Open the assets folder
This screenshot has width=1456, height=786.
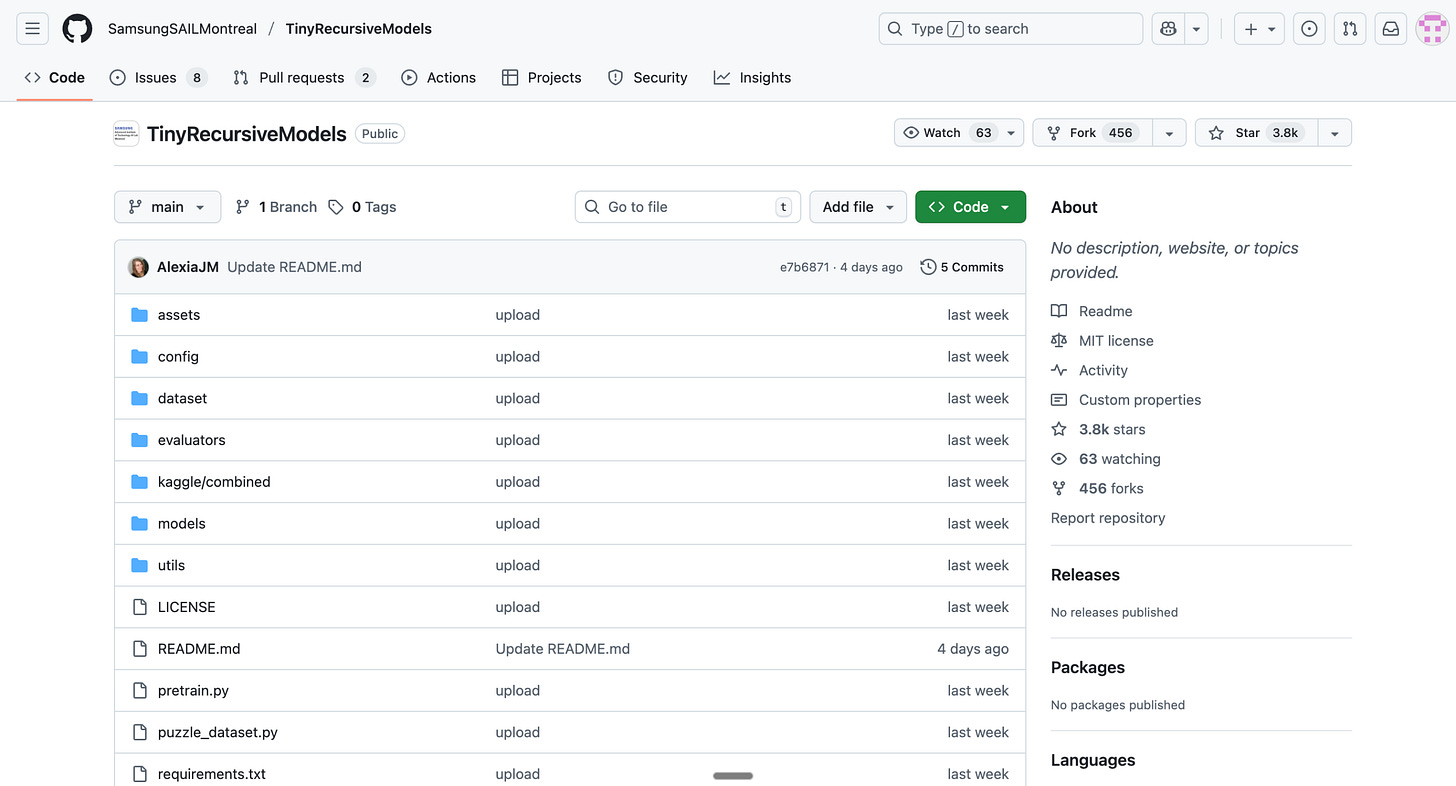[x=179, y=315]
